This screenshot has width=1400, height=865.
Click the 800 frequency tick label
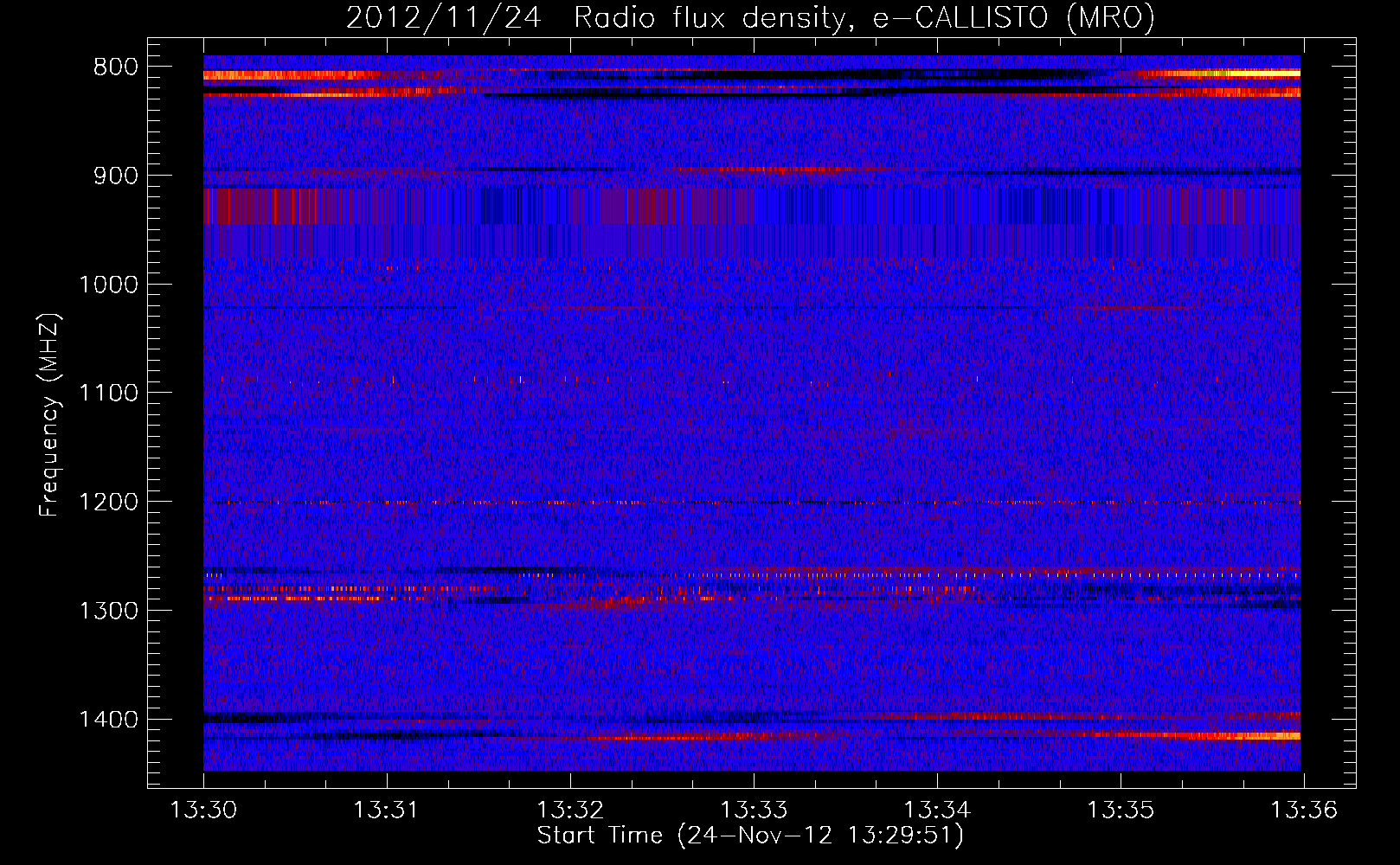coord(116,67)
